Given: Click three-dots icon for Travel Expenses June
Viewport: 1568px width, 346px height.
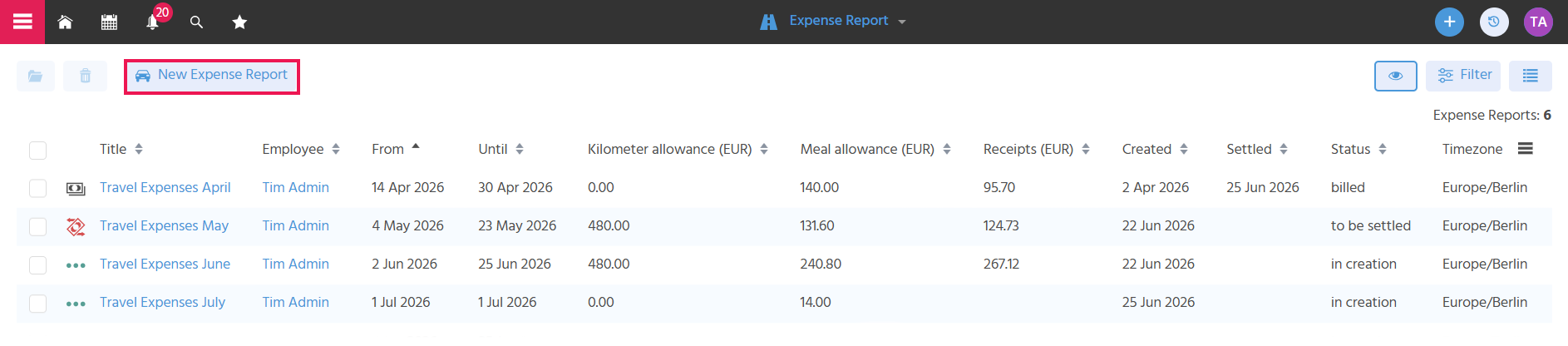Looking at the screenshot, I should pyautogui.click(x=76, y=265).
